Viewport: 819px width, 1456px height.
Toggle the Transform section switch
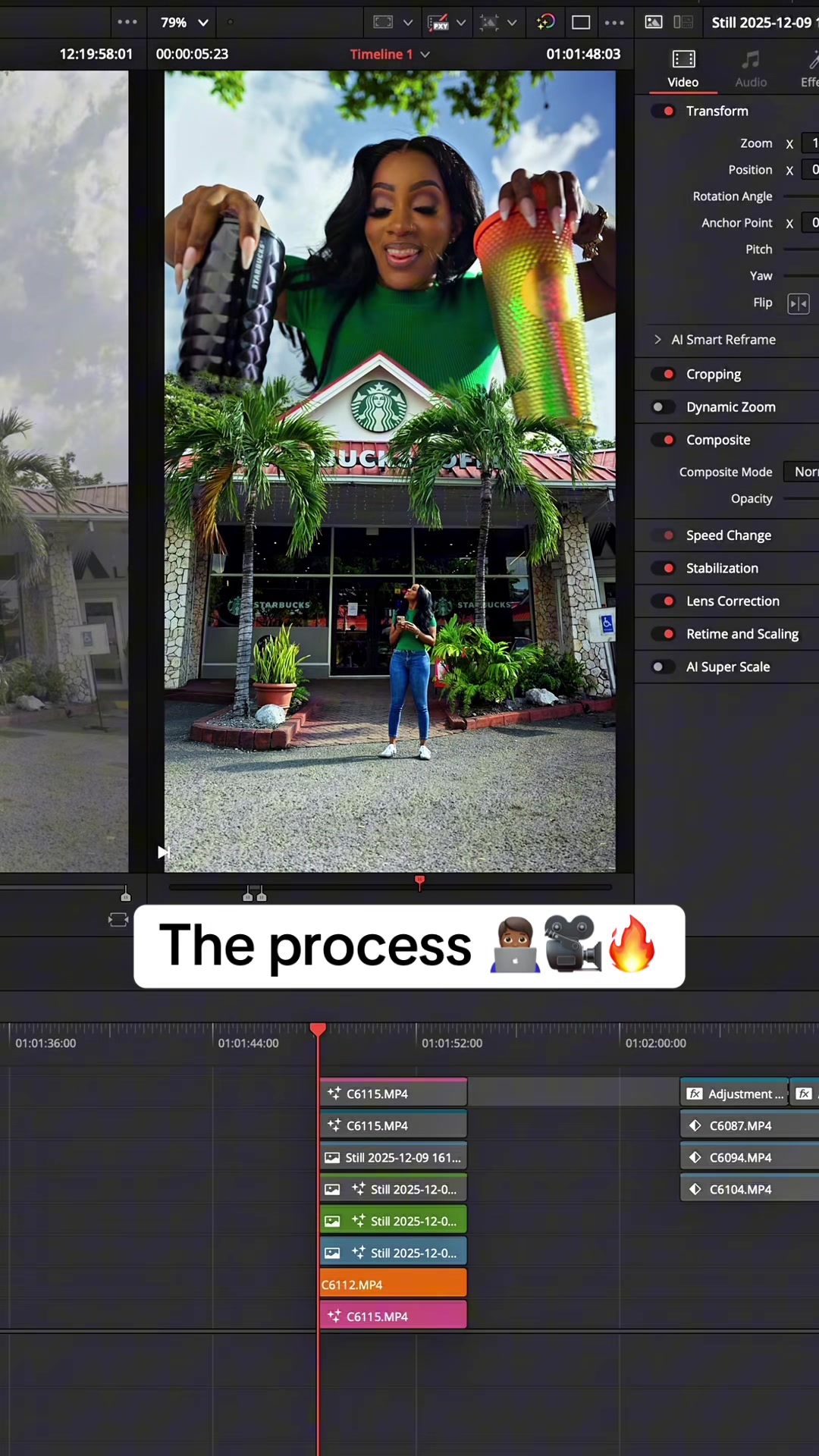pyautogui.click(x=663, y=111)
